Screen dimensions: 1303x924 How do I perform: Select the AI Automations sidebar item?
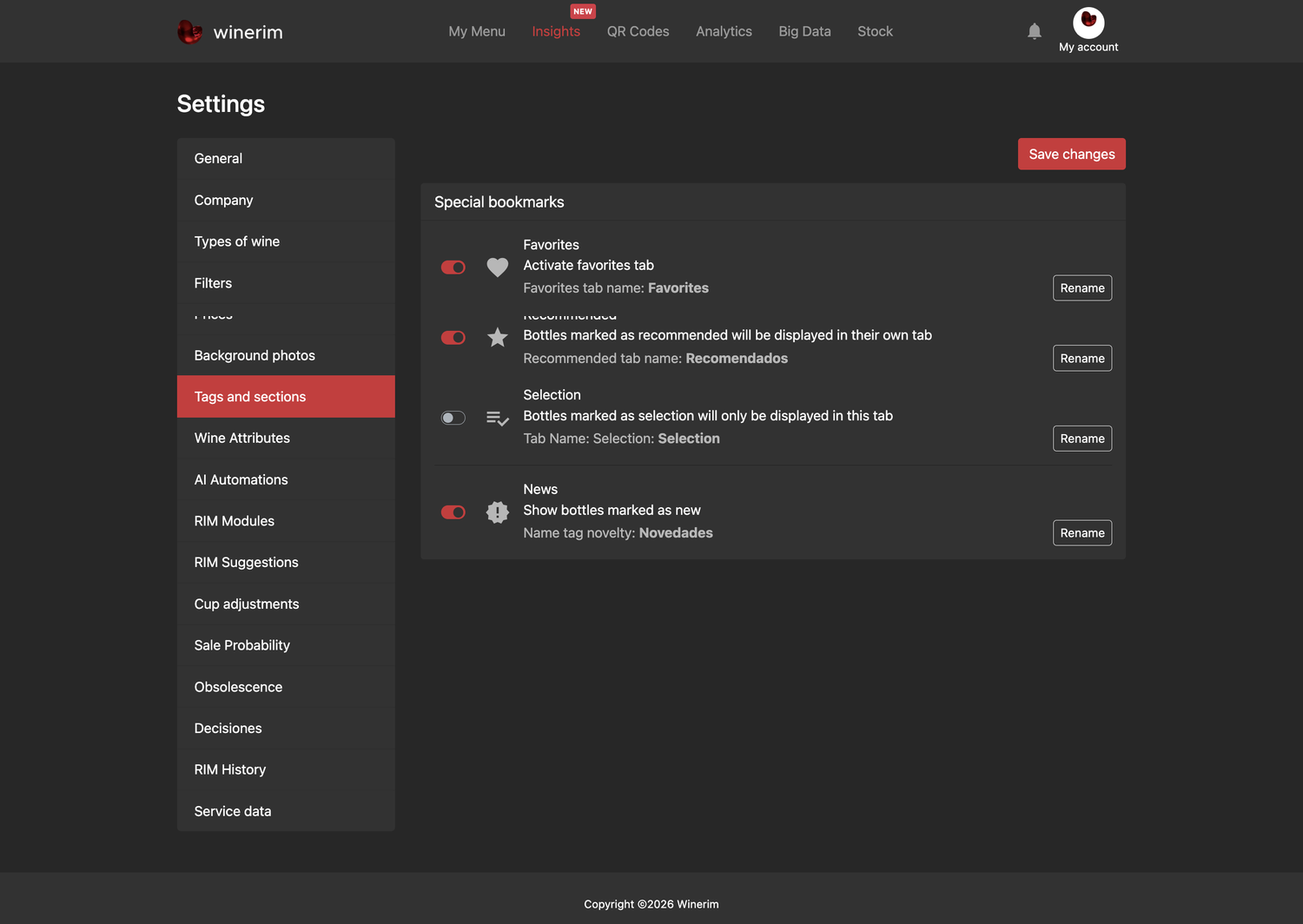pyautogui.click(x=286, y=480)
